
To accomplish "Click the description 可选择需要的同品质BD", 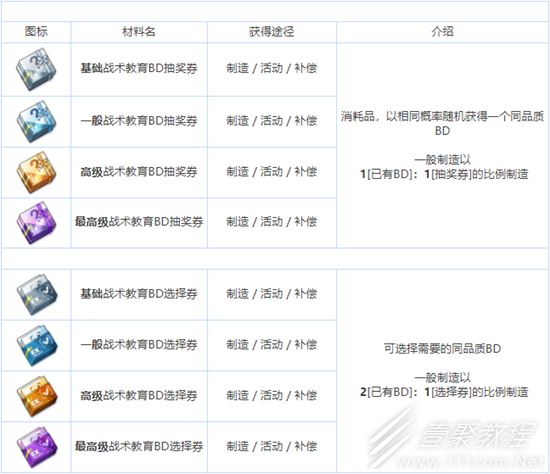I will [x=442, y=349].
